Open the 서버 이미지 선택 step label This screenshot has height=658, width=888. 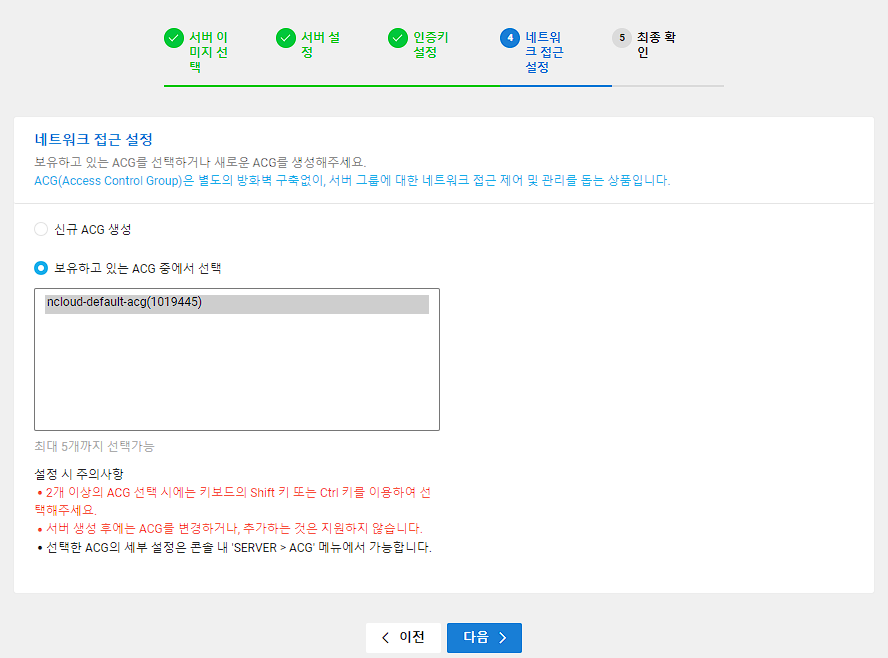coord(208,52)
